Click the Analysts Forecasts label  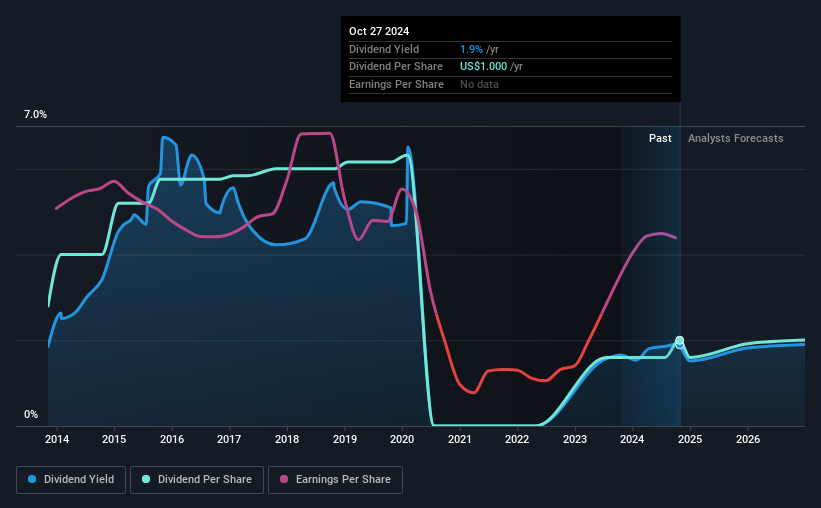pos(735,138)
